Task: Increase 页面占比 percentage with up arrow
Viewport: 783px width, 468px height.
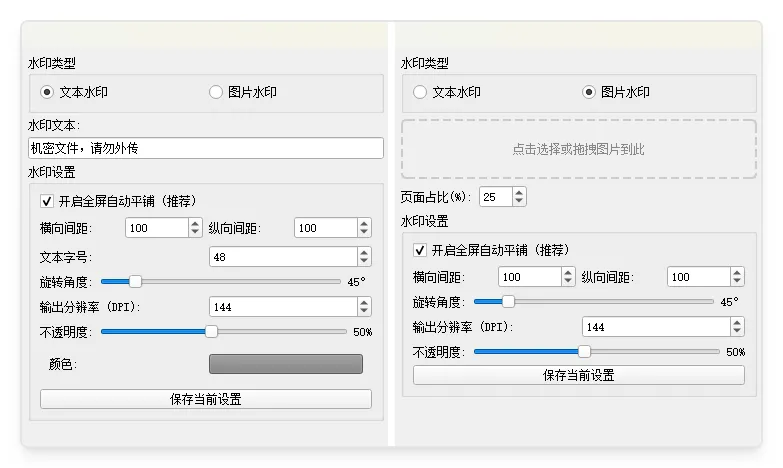Action: tap(519, 192)
